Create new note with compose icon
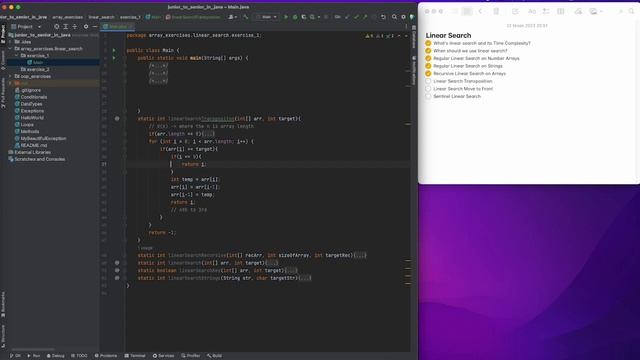 515,11
